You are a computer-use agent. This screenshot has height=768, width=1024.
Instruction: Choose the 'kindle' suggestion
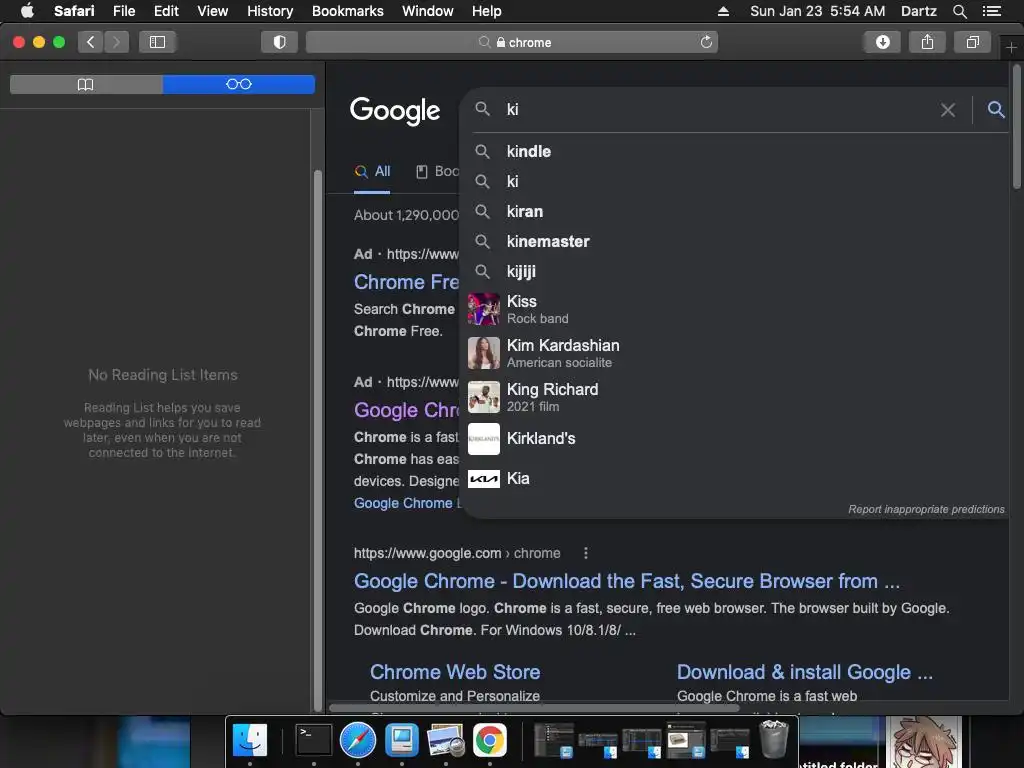tap(735, 152)
